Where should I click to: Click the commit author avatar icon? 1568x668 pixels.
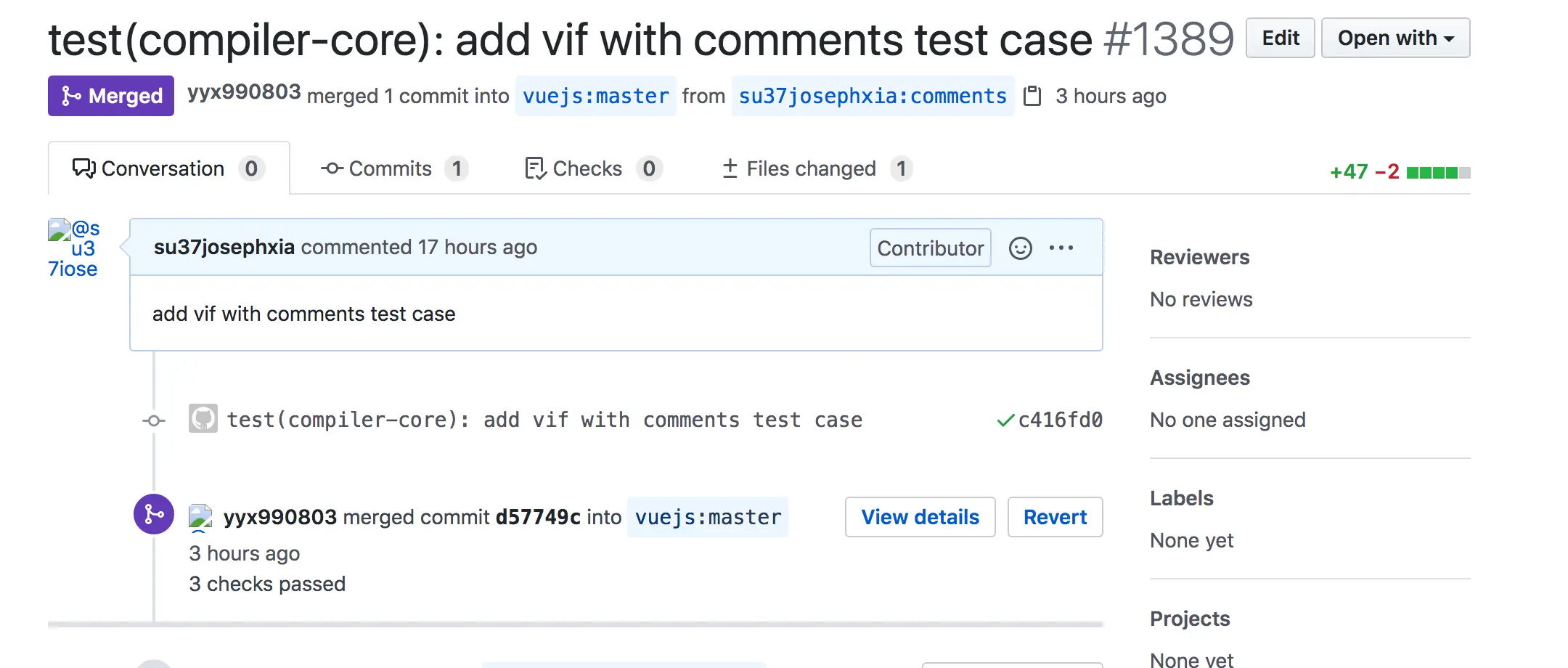pos(203,418)
